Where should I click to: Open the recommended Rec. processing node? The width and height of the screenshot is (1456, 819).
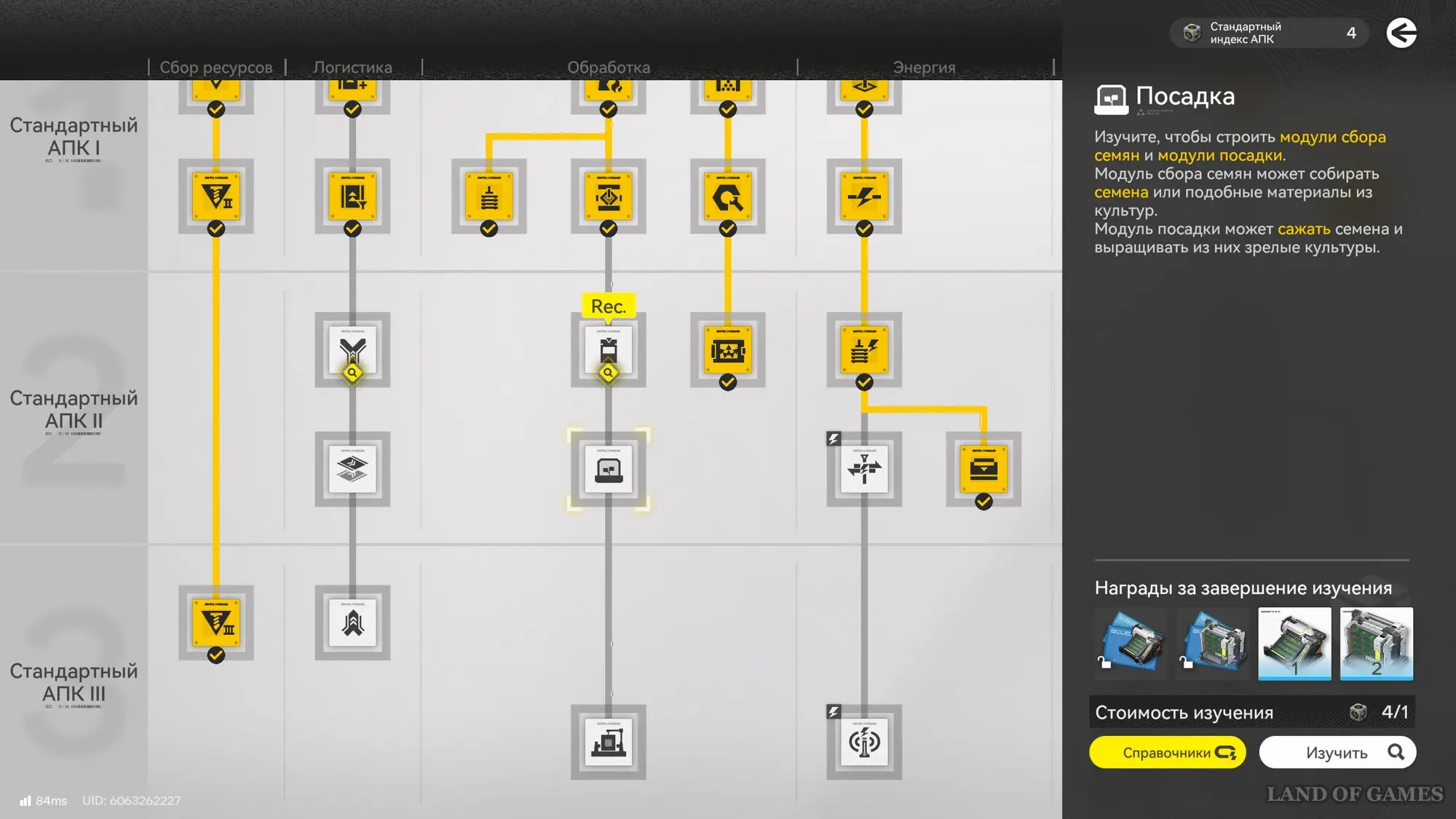(x=609, y=350)
